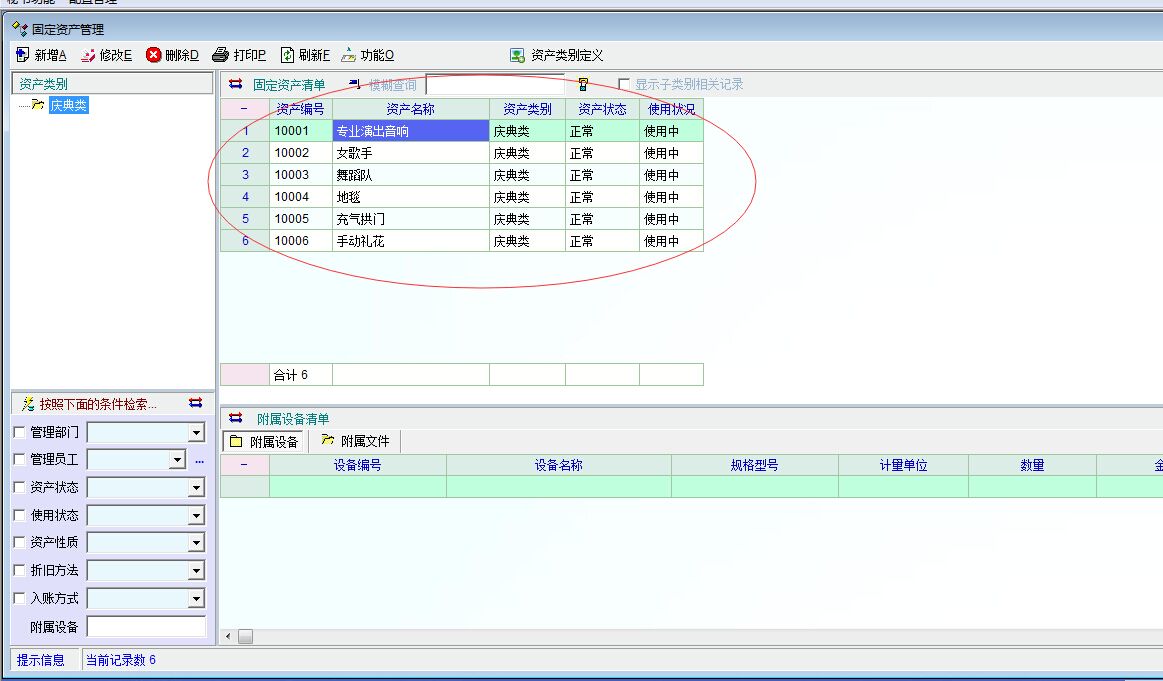This screenshot has width=1163, height=681.
Task: Open the 入账方式 dropdown list
Action: coord(196,599)
